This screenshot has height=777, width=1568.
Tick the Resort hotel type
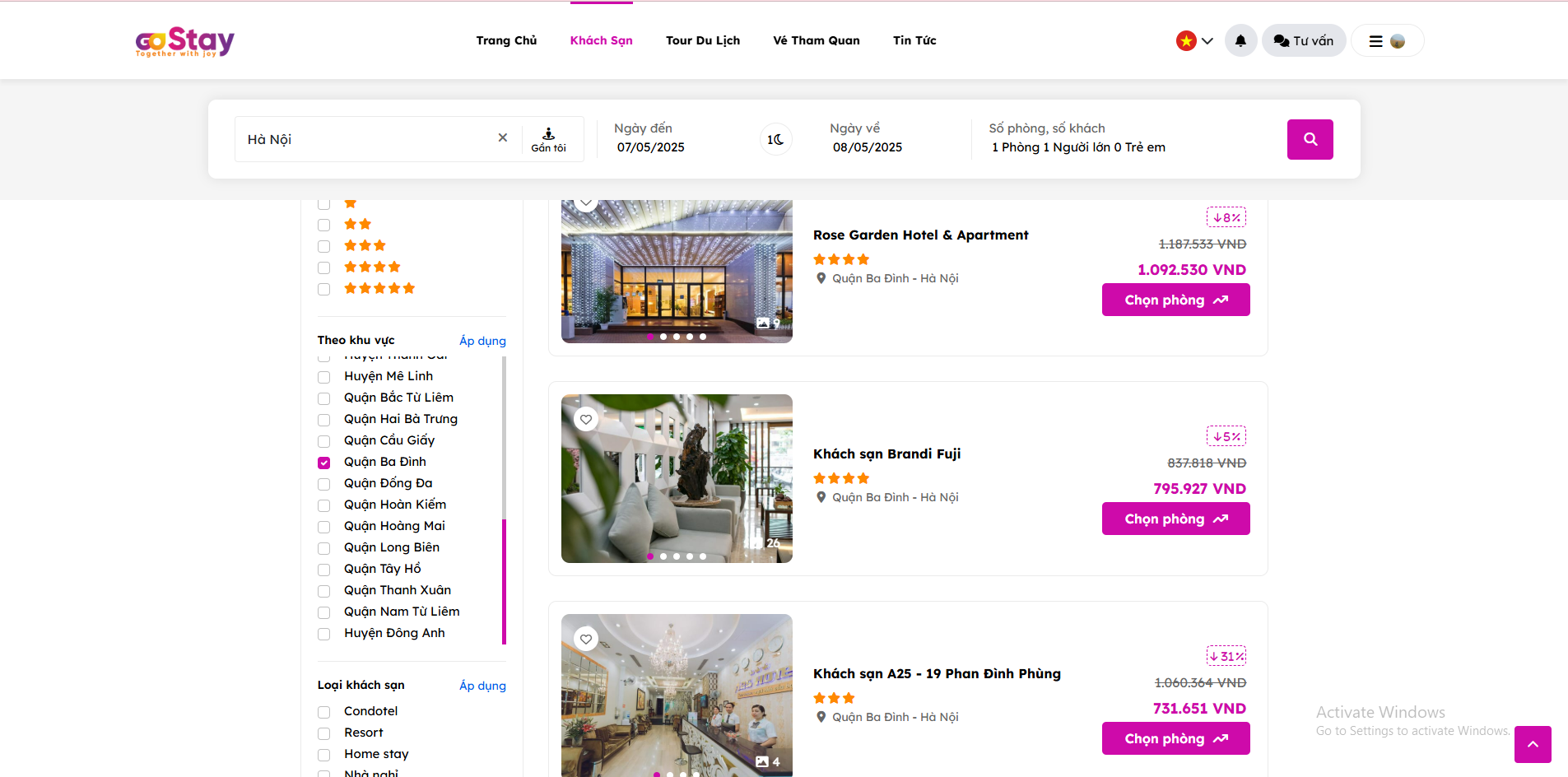click(x=324, y=733)
